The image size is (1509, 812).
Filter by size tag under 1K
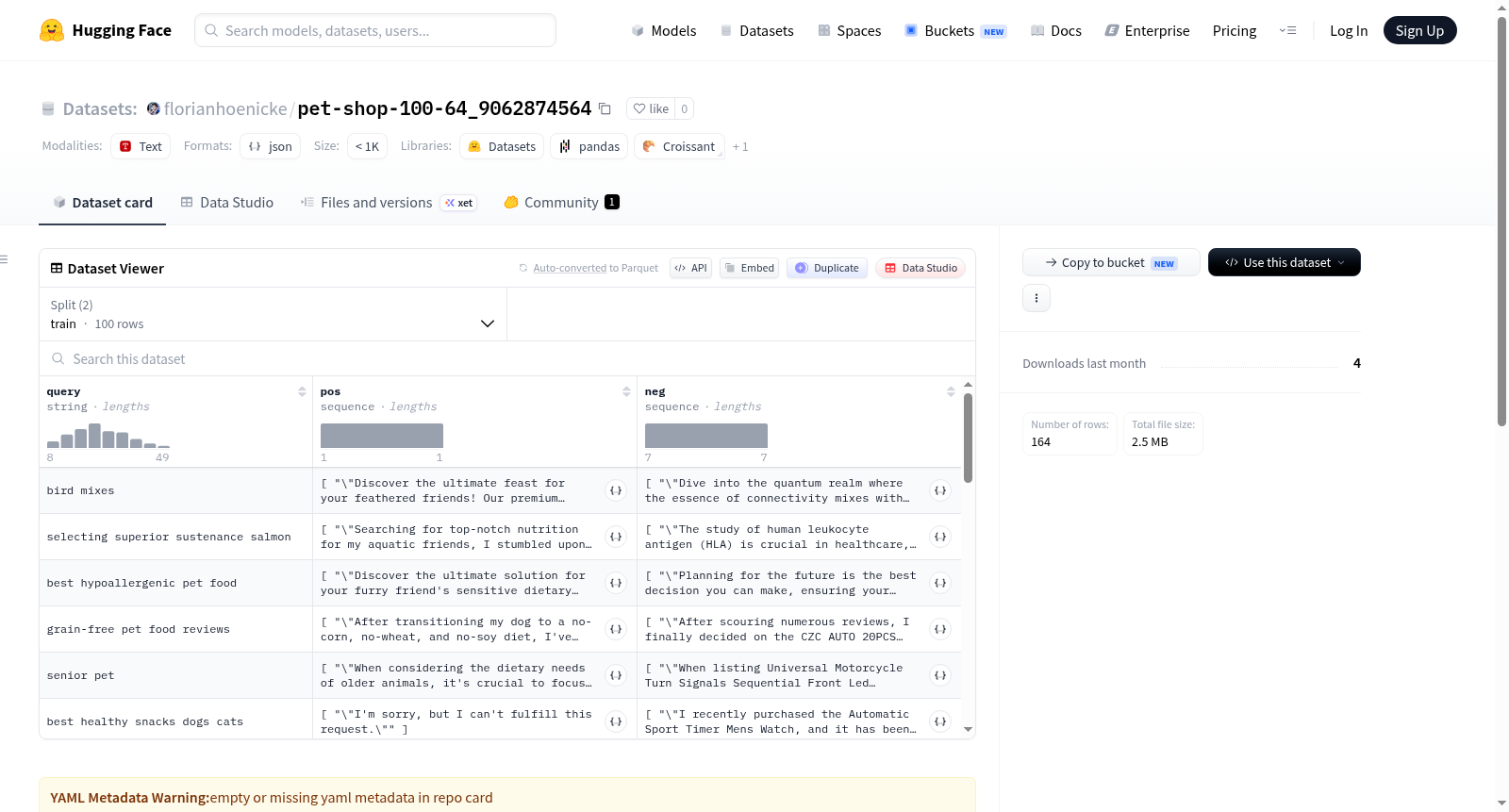(x=367, y=146)
